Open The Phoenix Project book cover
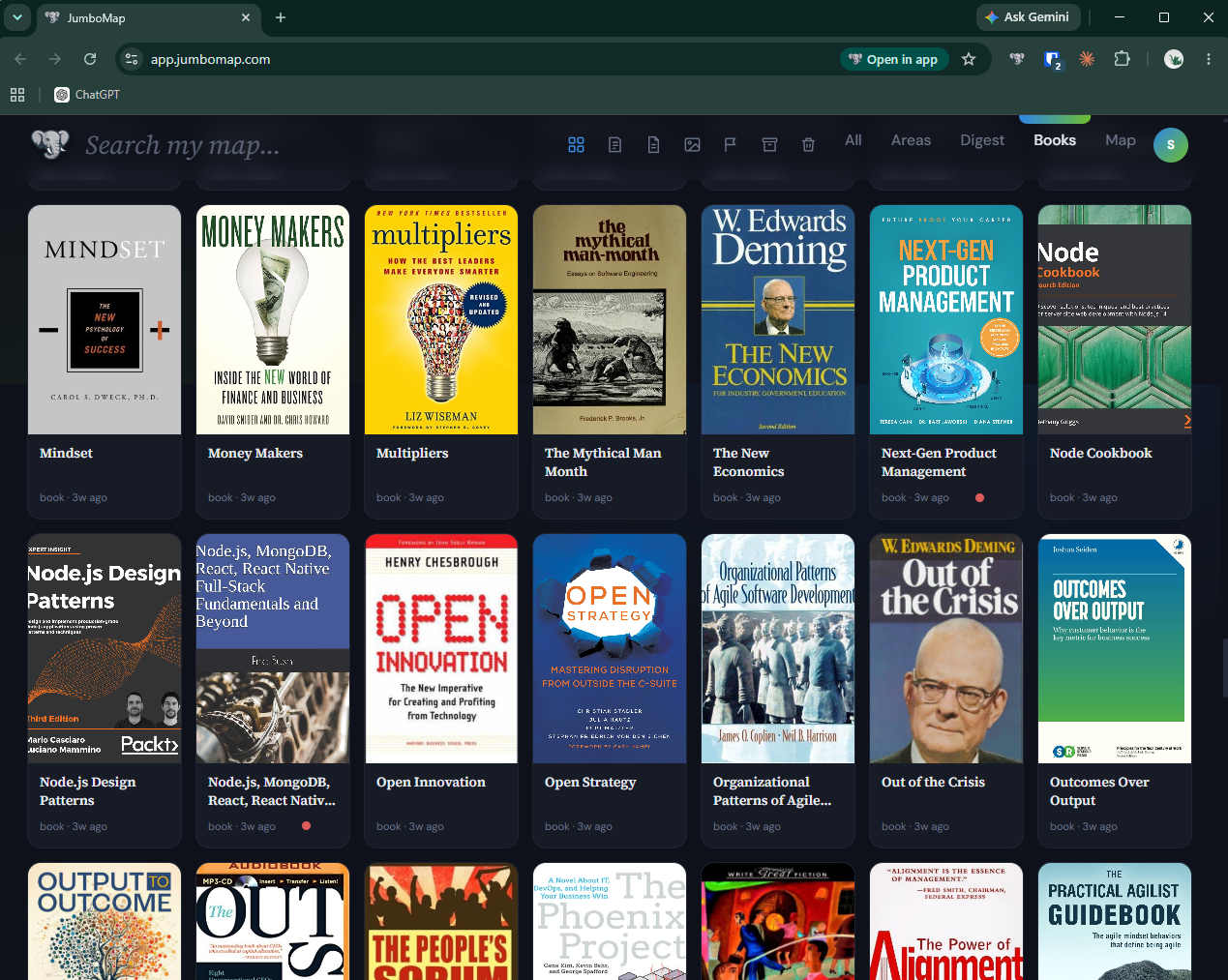The height and width of the screenshot is (980, 1228). [x=610, y=921]
